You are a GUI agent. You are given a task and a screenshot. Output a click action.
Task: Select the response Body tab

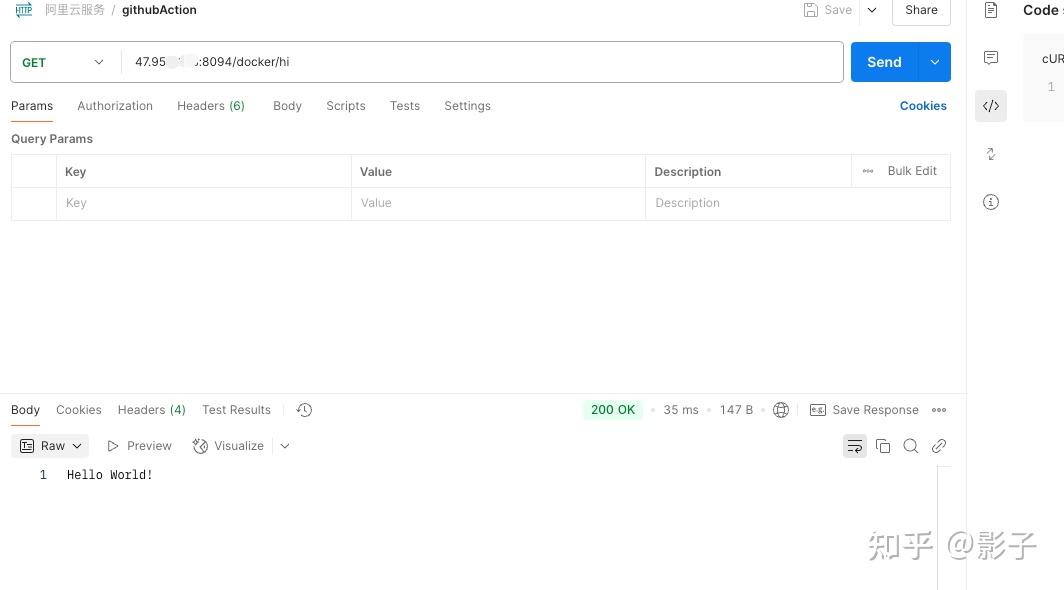tap(25, 410)
